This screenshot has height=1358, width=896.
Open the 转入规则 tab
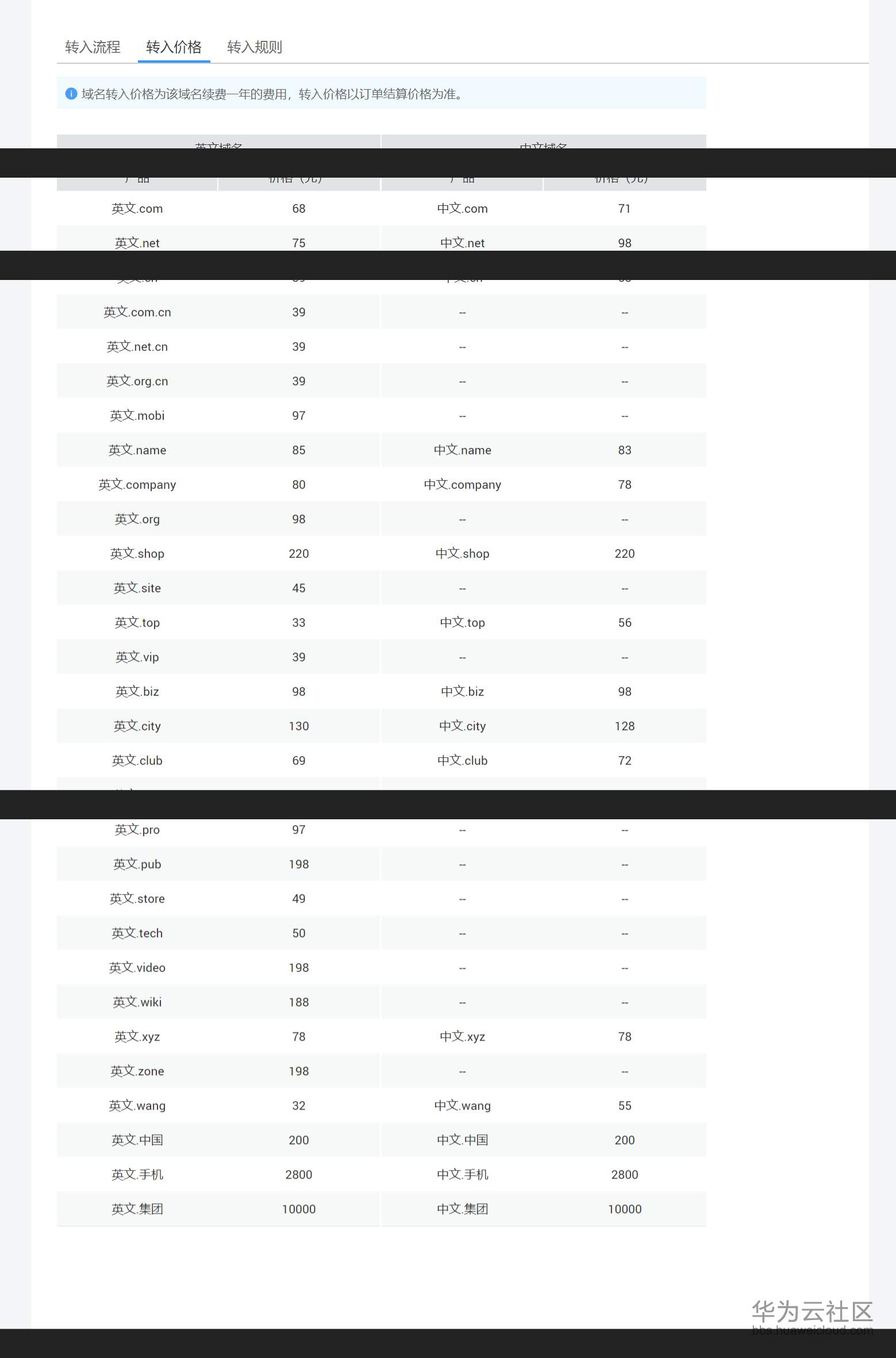(x=255, y=47)
